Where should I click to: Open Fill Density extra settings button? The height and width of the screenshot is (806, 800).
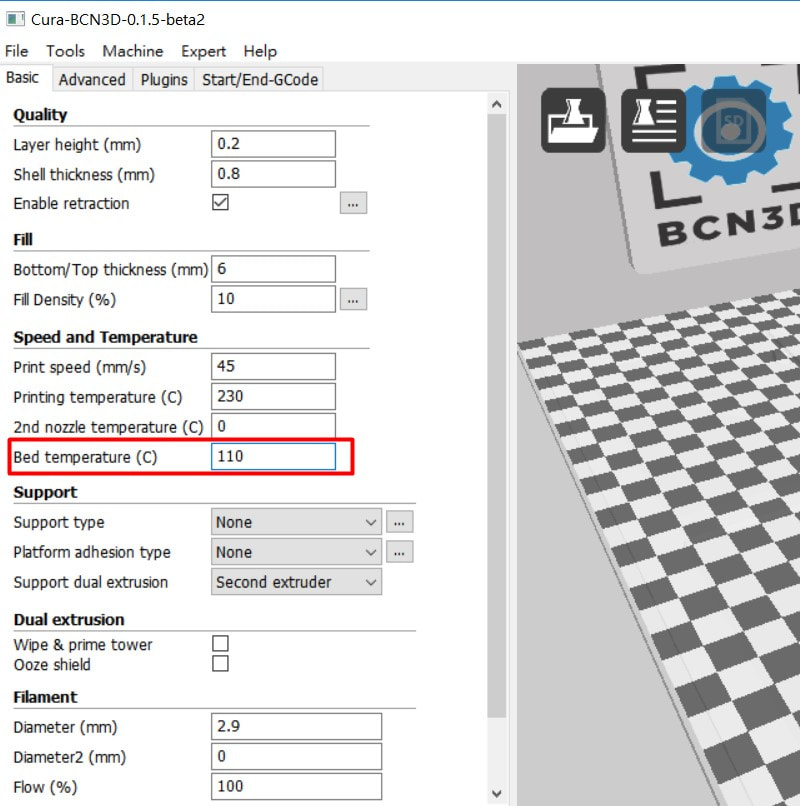click(x=353, y=299)
